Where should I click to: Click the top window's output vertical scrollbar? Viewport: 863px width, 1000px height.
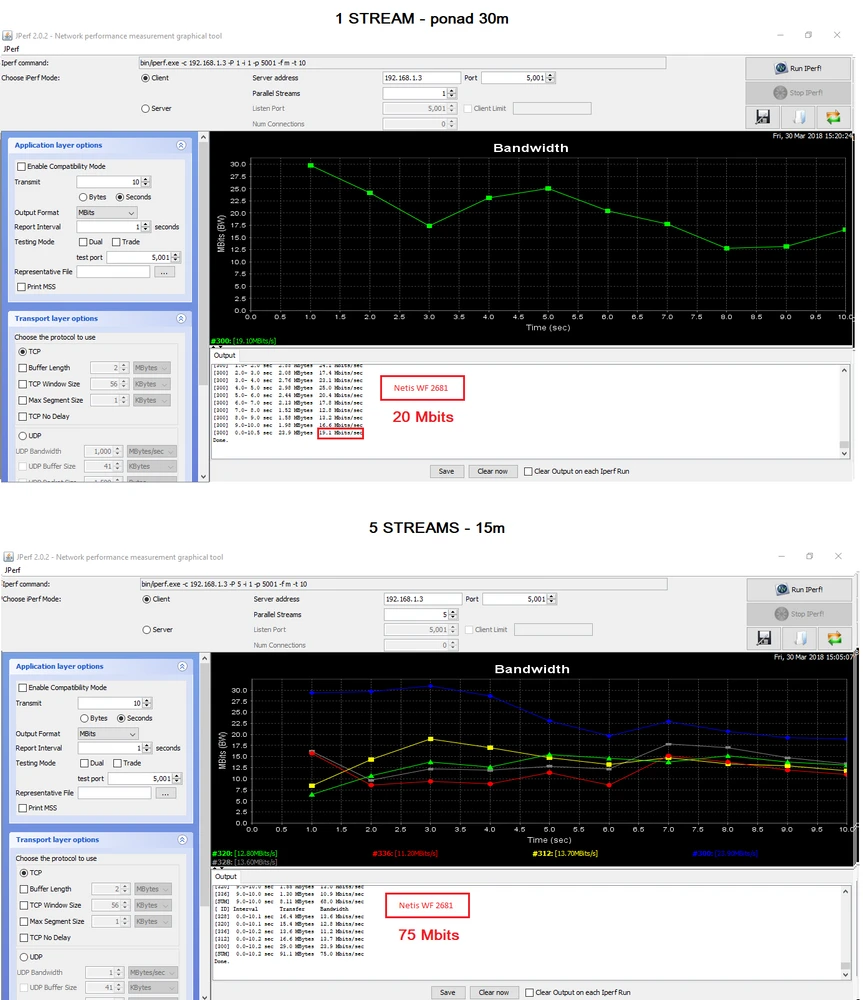845,410
